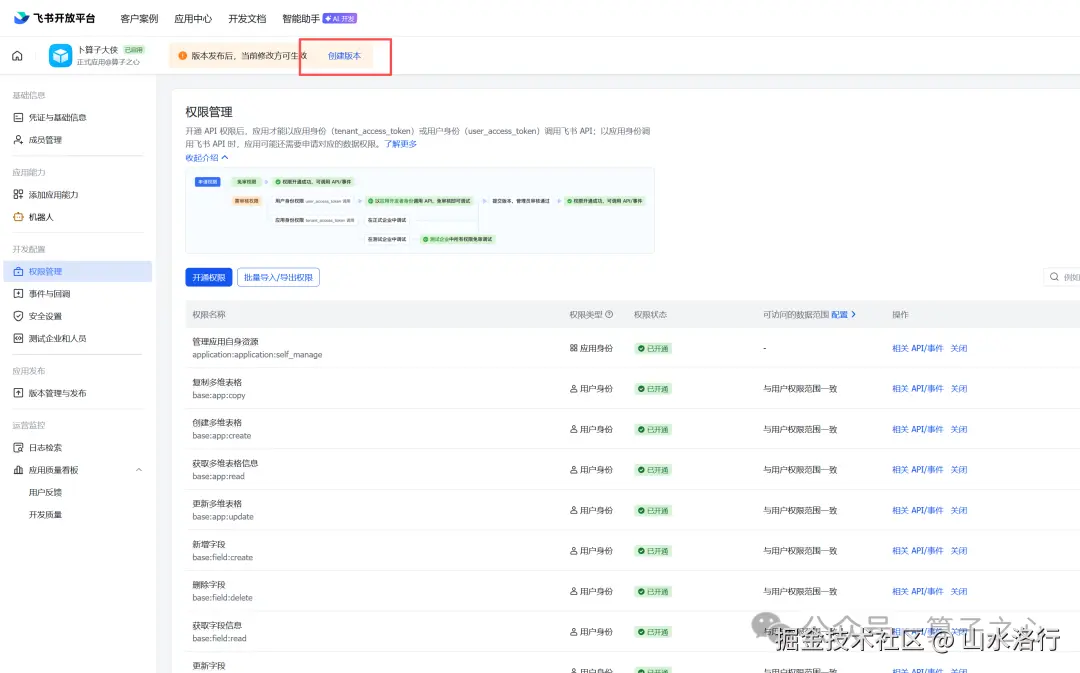Screen dimensions: 1080x673
Task: Click the orange warning icon in banner
Action: 183,56
